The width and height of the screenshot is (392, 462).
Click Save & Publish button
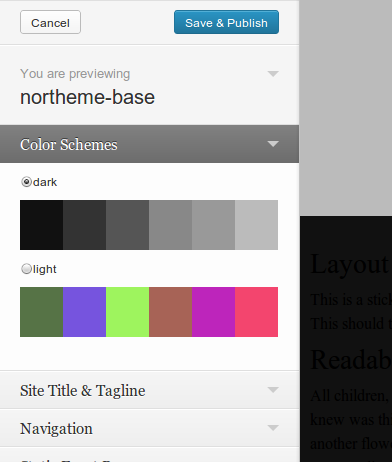point(226,22)
